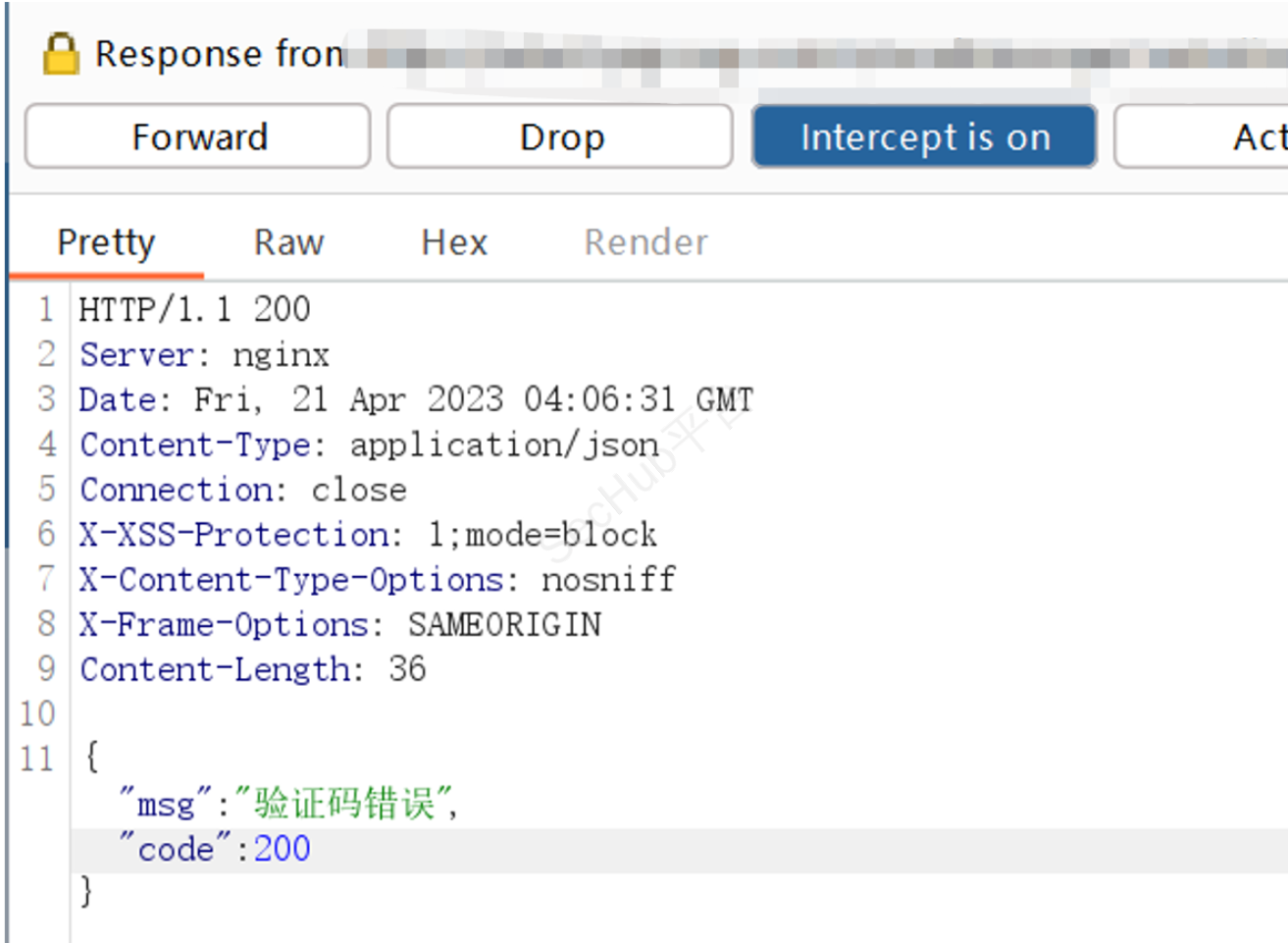The image size is (1288, 943).
Task: Click the X-Content-Type-Options nosniff header
Action: coord(378,580)
